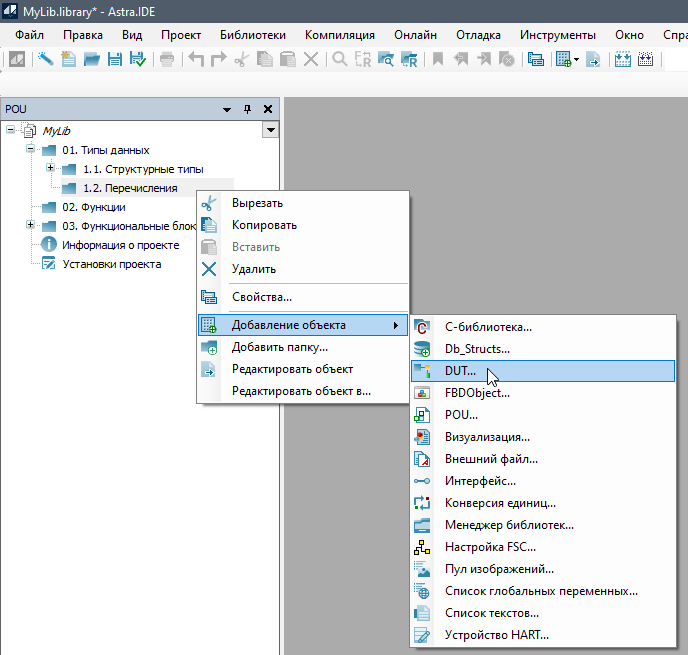The height and width of the screenshot is (655, 688).
Task: Choose Удалить in the context menu
Action: 253,269
